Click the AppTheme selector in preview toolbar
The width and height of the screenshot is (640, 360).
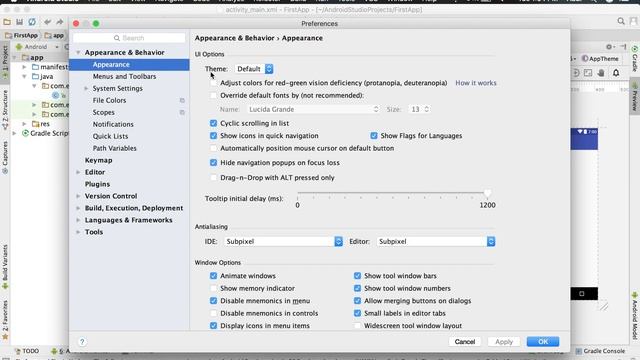tap(600, 59)
